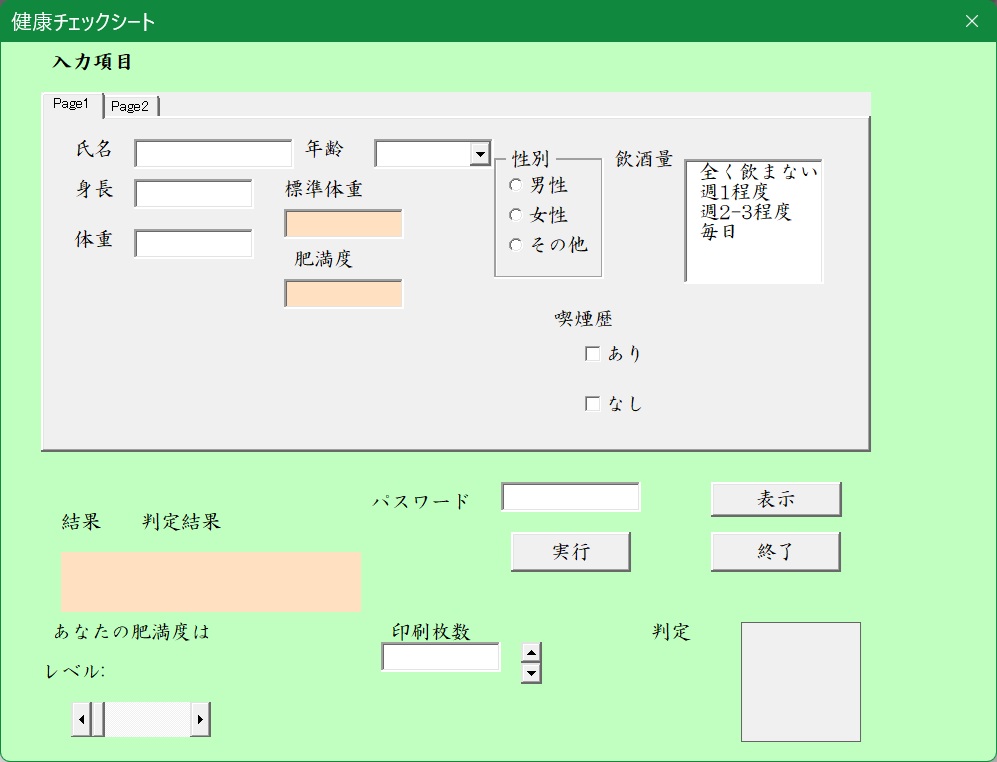This screenshot has height=762, width=997.
Task: Click the spin up arrow for 印刷枚数
Action: 532,652
